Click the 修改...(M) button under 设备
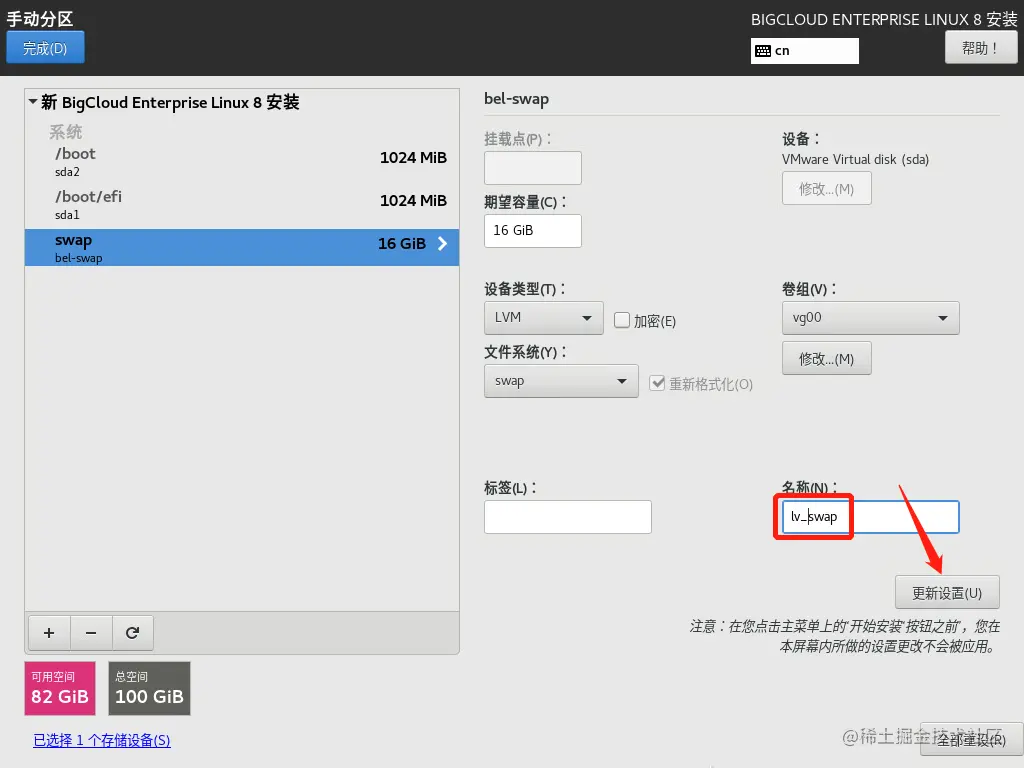The height and width of the screenshot is (768, 1024). point(827,189)
